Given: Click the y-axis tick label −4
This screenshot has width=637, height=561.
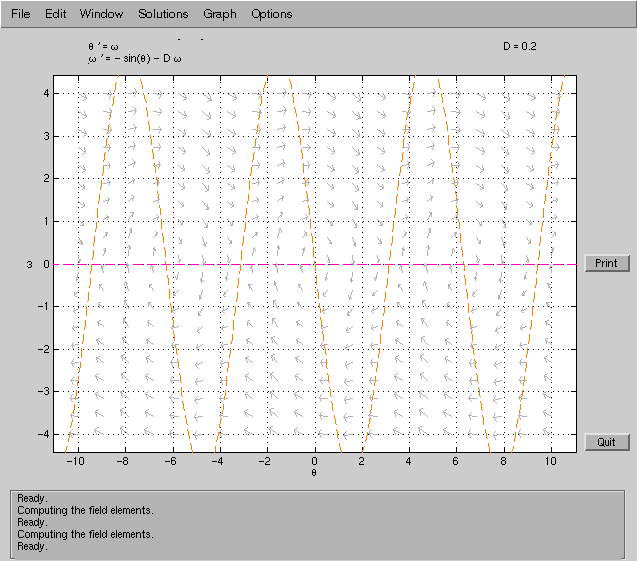Looking at the screenshot, I should [43, 434].
